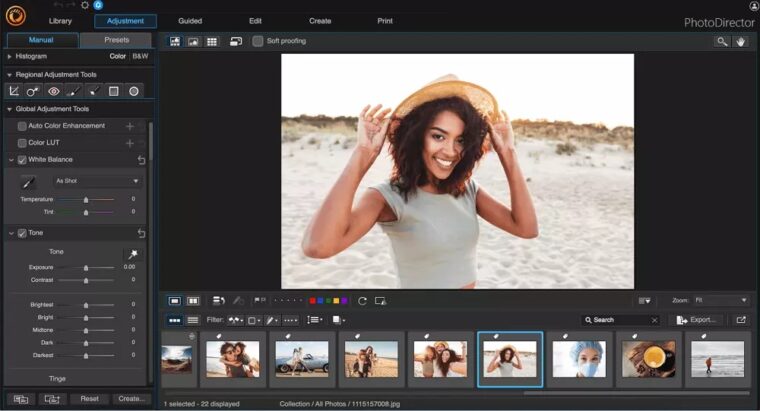Click the Export... button
760x411 pixels.
698,320
